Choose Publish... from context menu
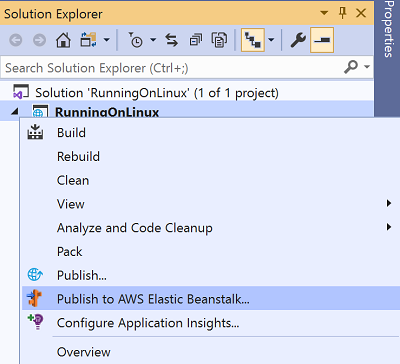The image size is (400, 364). point(211,275)
